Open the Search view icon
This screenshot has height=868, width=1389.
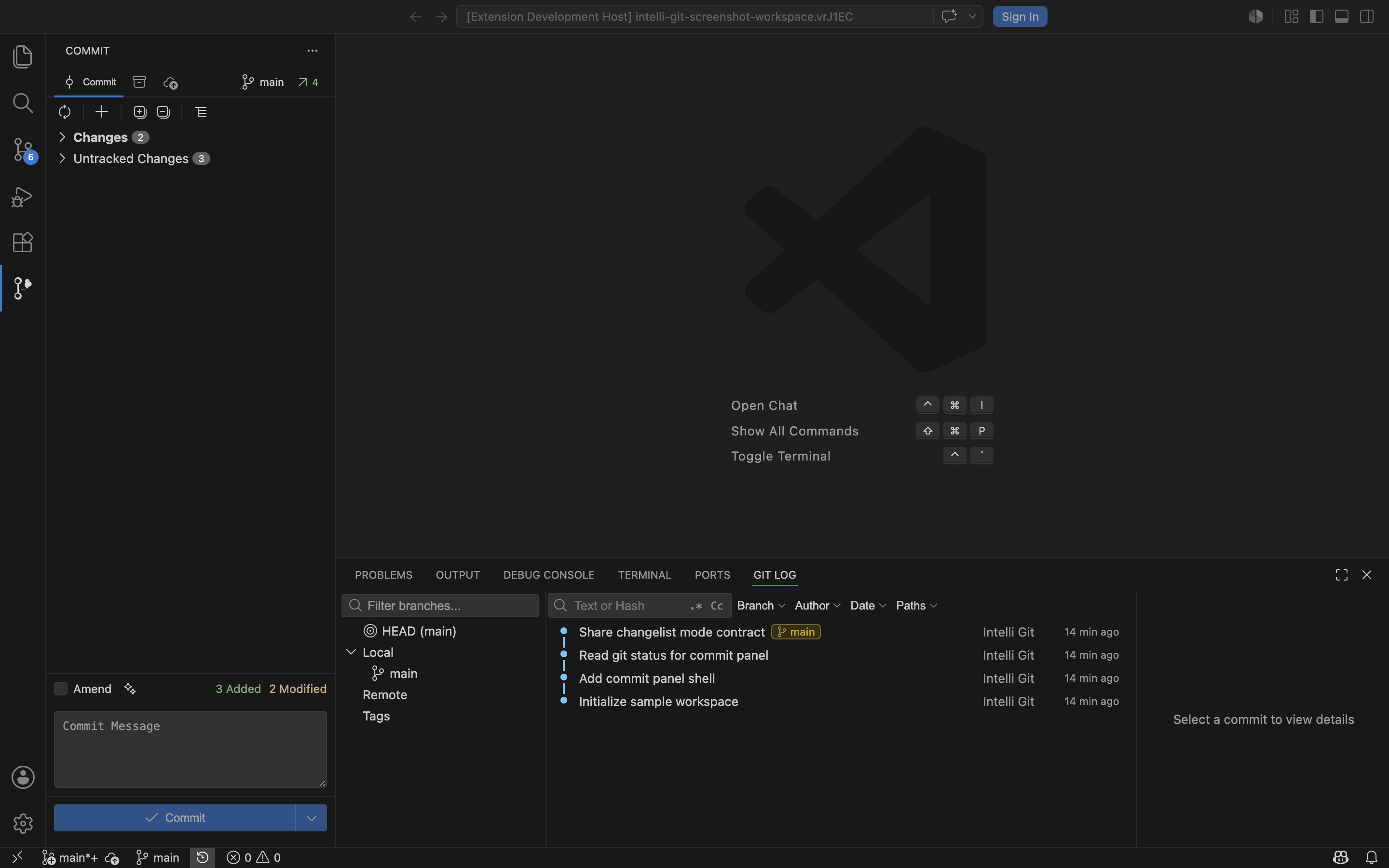[22, 103]
